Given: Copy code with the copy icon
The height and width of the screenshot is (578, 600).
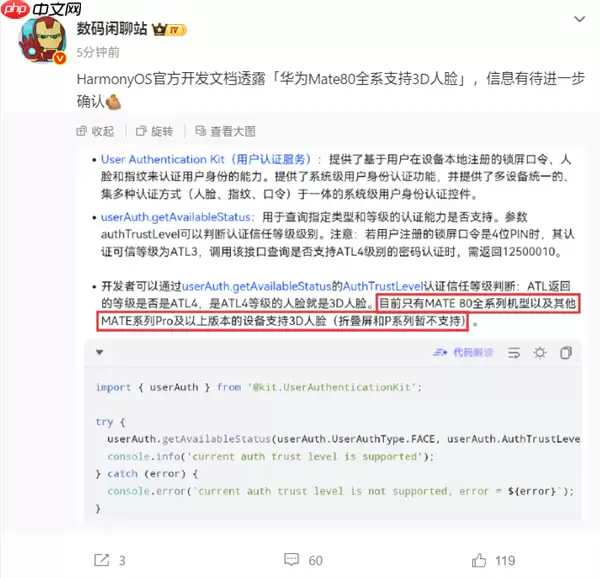Looking at the screenshot, I should pyautogui.click(x=566, y=353).
